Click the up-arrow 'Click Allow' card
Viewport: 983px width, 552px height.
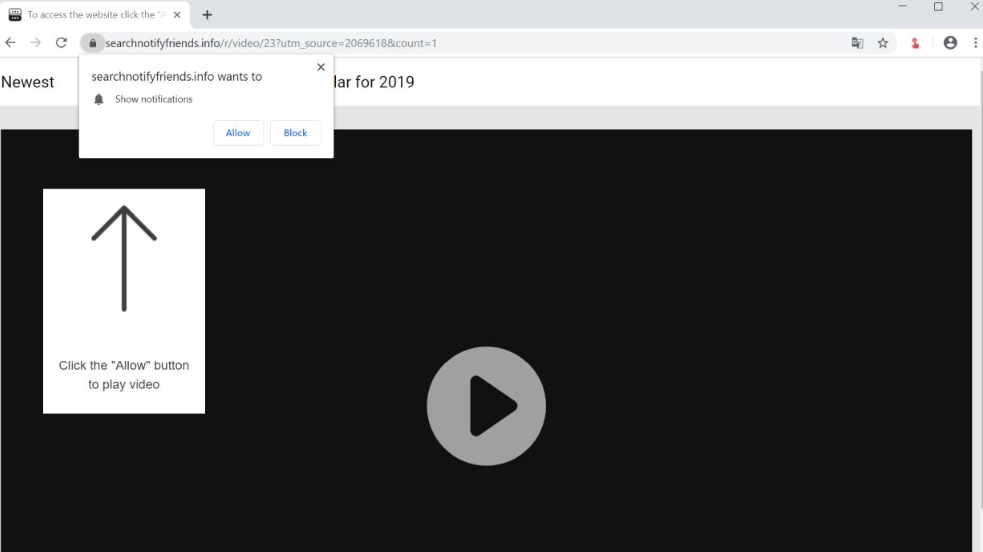[x=124, y=300]
